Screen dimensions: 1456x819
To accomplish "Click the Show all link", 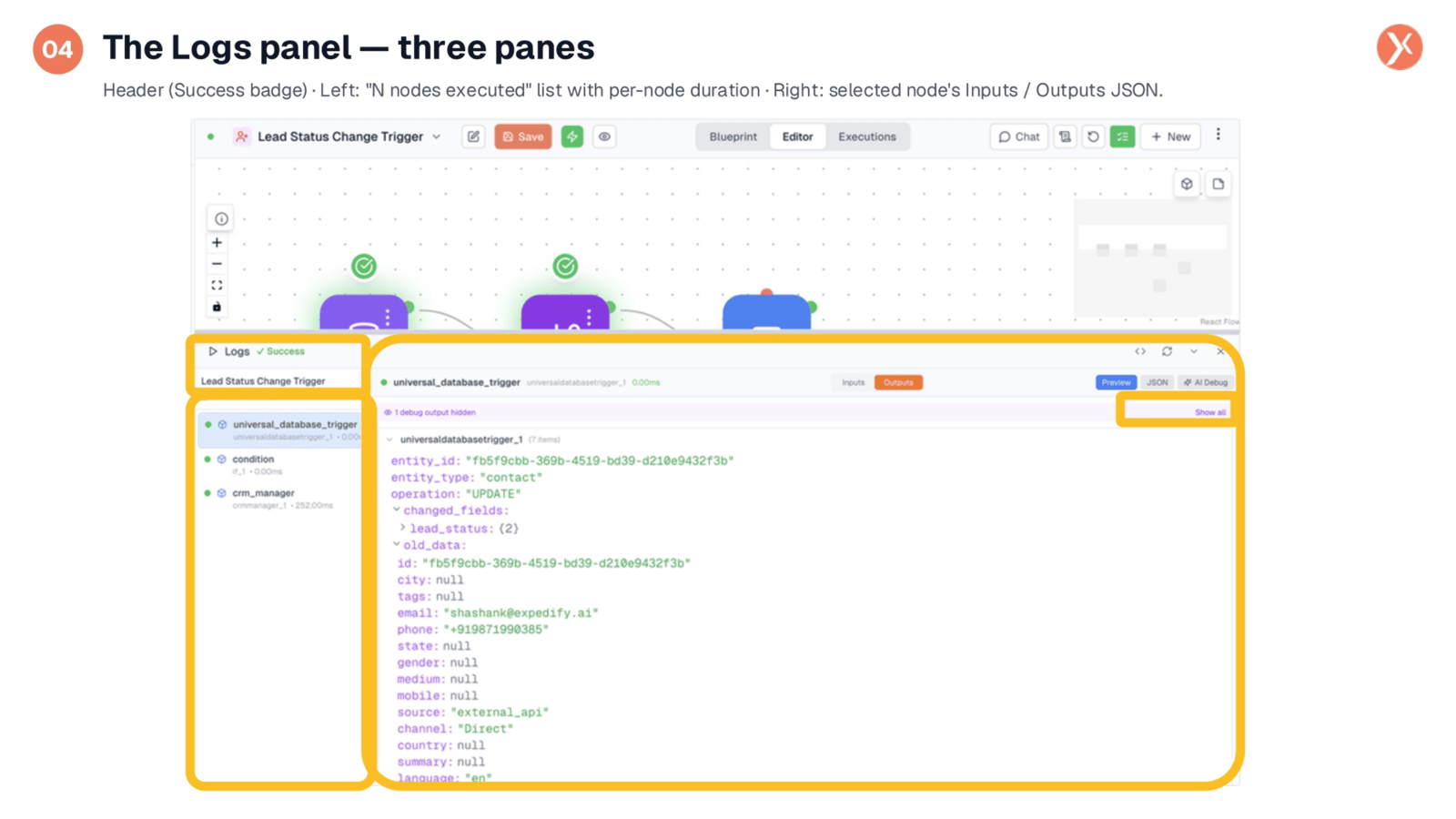I will coord(1209,412).
